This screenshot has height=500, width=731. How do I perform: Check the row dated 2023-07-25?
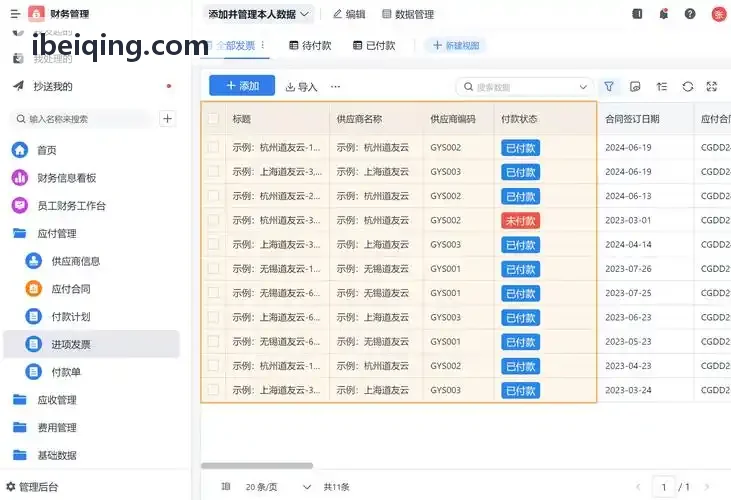coord(213,293)
